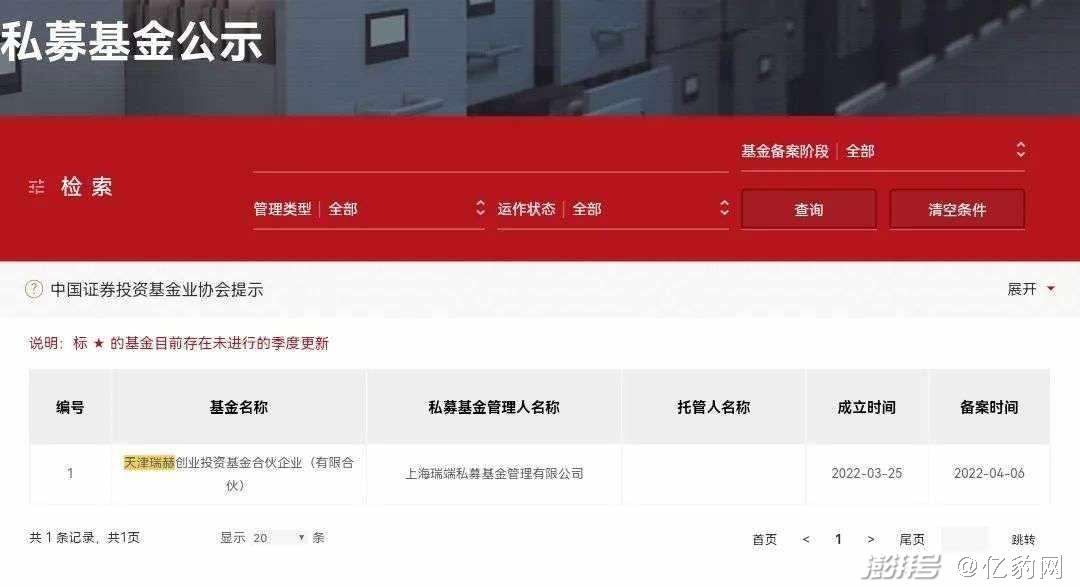The image size is (1080, 587).
Task: Open the 运作状态 dropdown
Action: 613,209
